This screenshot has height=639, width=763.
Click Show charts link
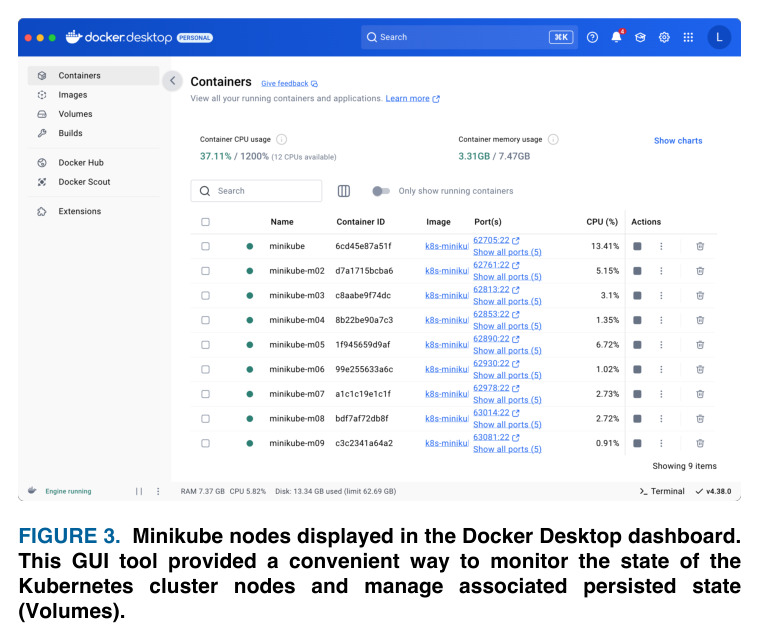pyautogui.click(x=678, y=141)
